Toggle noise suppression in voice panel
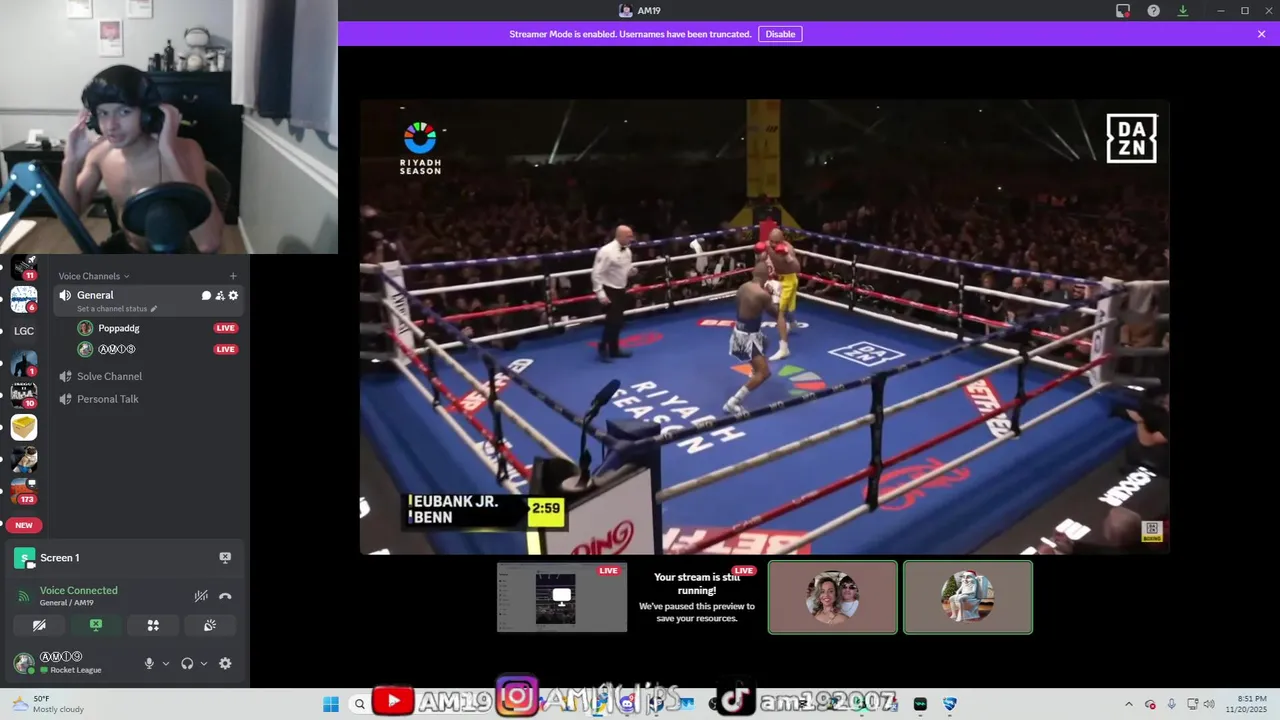1280x720 pixels. pos(201,596)
